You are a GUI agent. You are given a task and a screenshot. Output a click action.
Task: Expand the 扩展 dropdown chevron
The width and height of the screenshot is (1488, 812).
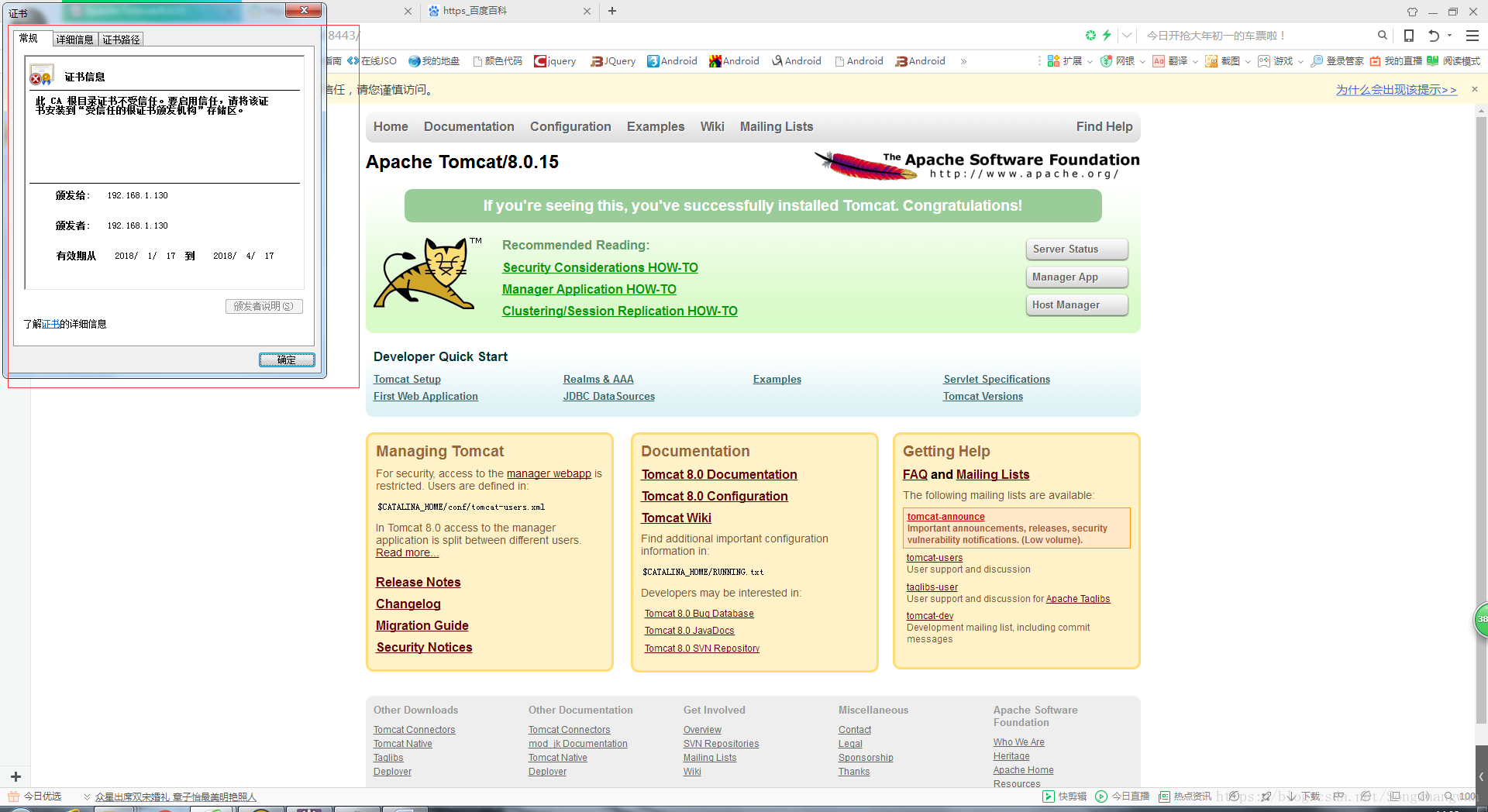click(x=1090, y=62)
